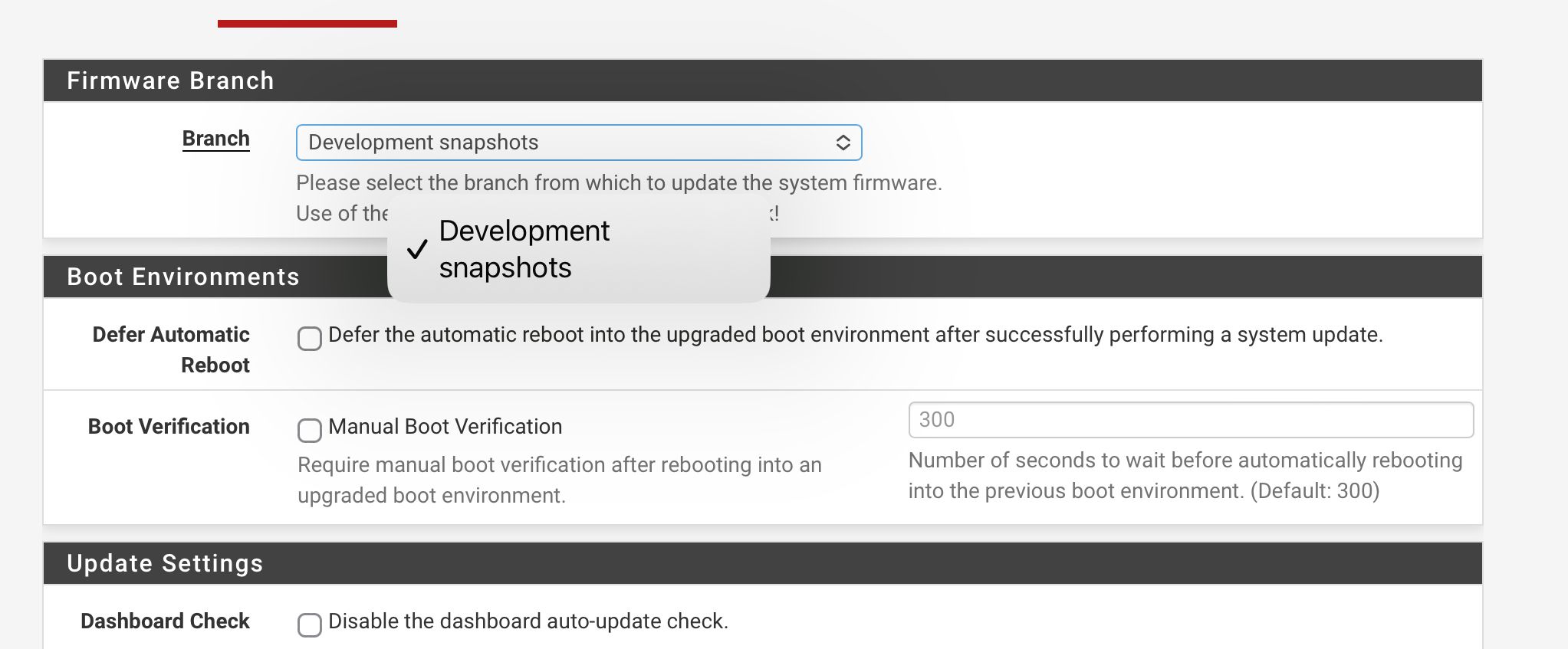The width and height of the screenshot is (1568, 649).
Task: Enable the Defer Automatic Reboot checkbox
Action: 310,338
